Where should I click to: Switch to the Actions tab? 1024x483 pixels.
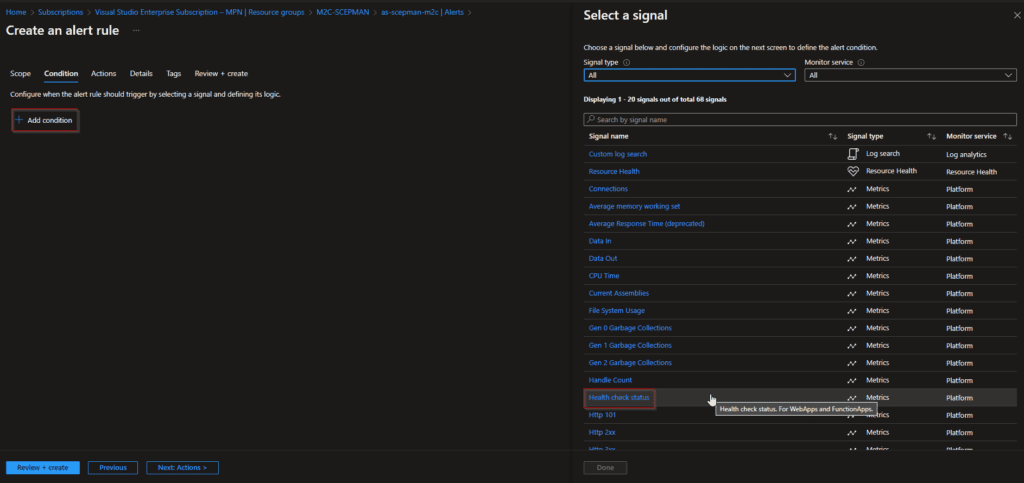coord(103,73)
